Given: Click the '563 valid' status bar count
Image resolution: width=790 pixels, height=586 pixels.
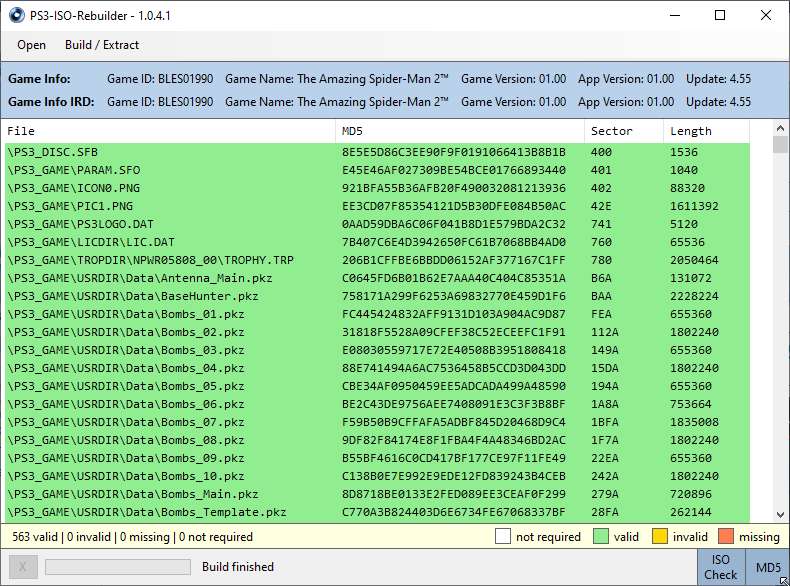Looking at the screenshot, I should coord(35,537).
